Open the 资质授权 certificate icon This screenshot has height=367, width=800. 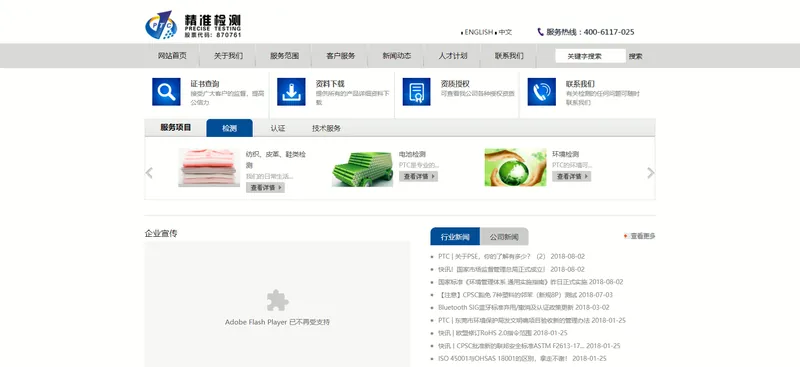[x=416, y=92]
